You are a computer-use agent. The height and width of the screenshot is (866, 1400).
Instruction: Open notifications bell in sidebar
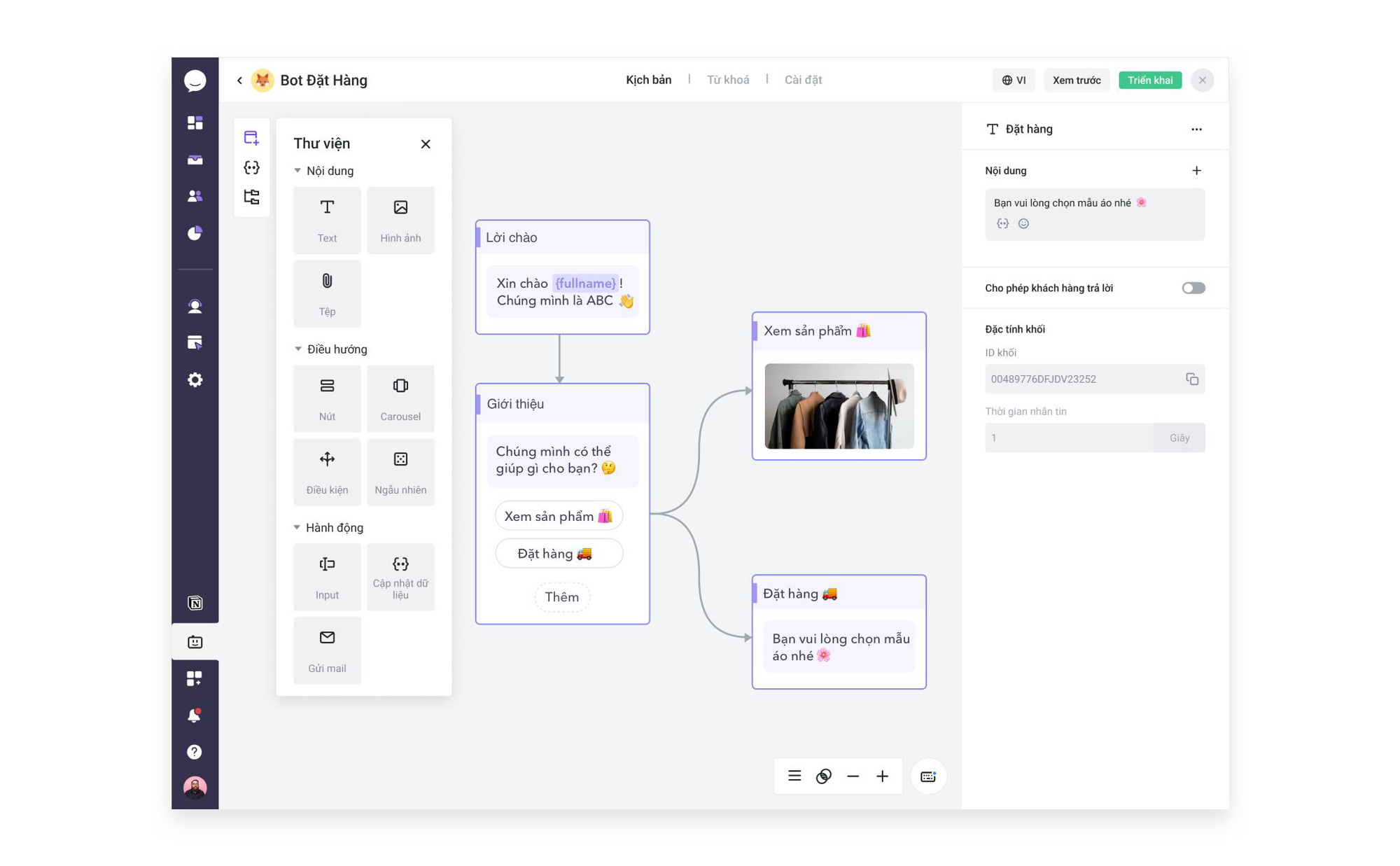point(195,715)
